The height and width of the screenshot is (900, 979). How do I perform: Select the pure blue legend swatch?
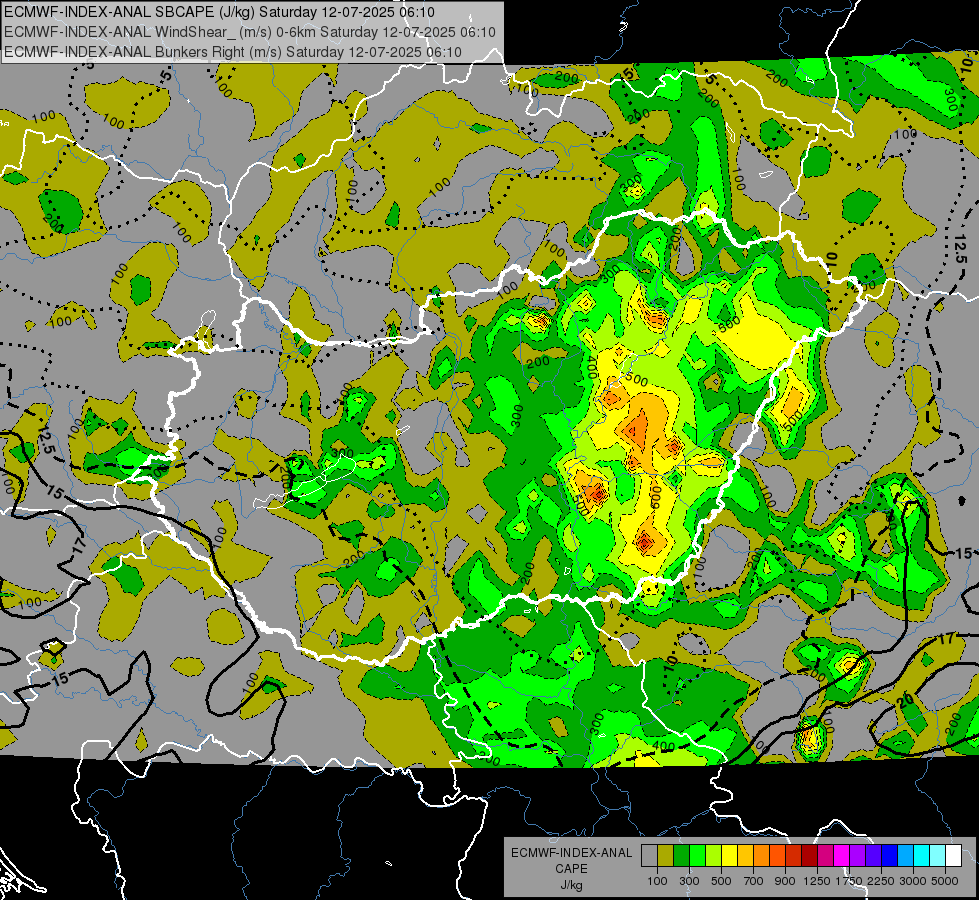[x=890, y=856]
